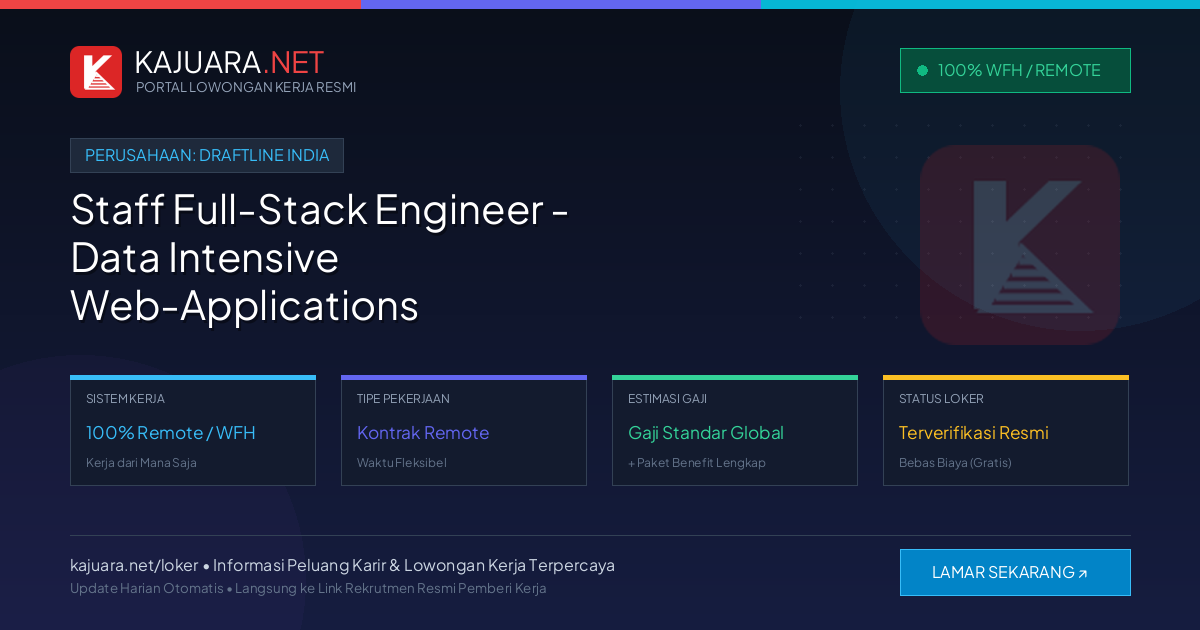Click the arrow icon in LAMAR SEKARANG
This screenshot has width=1200, height=630.
point(1082,574)
